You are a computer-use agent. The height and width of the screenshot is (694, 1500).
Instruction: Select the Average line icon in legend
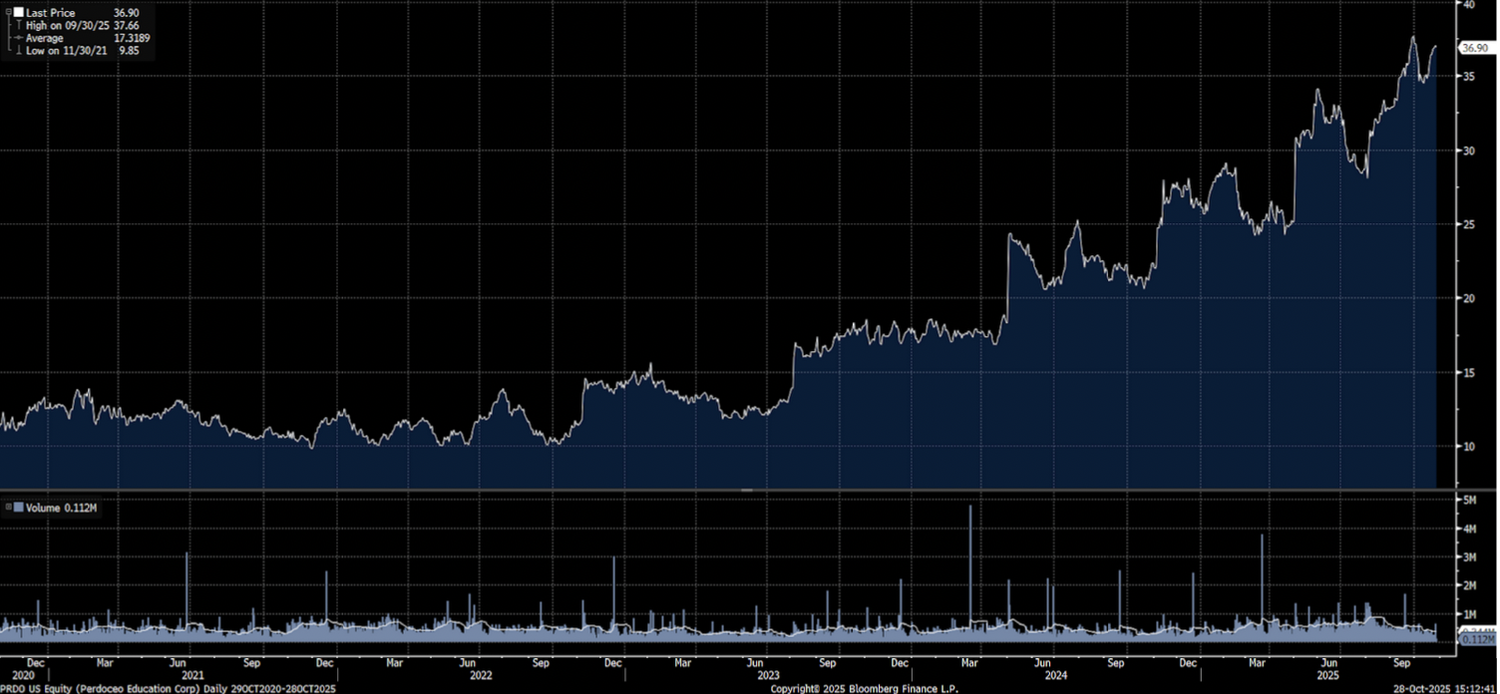[x=19, y=38]
